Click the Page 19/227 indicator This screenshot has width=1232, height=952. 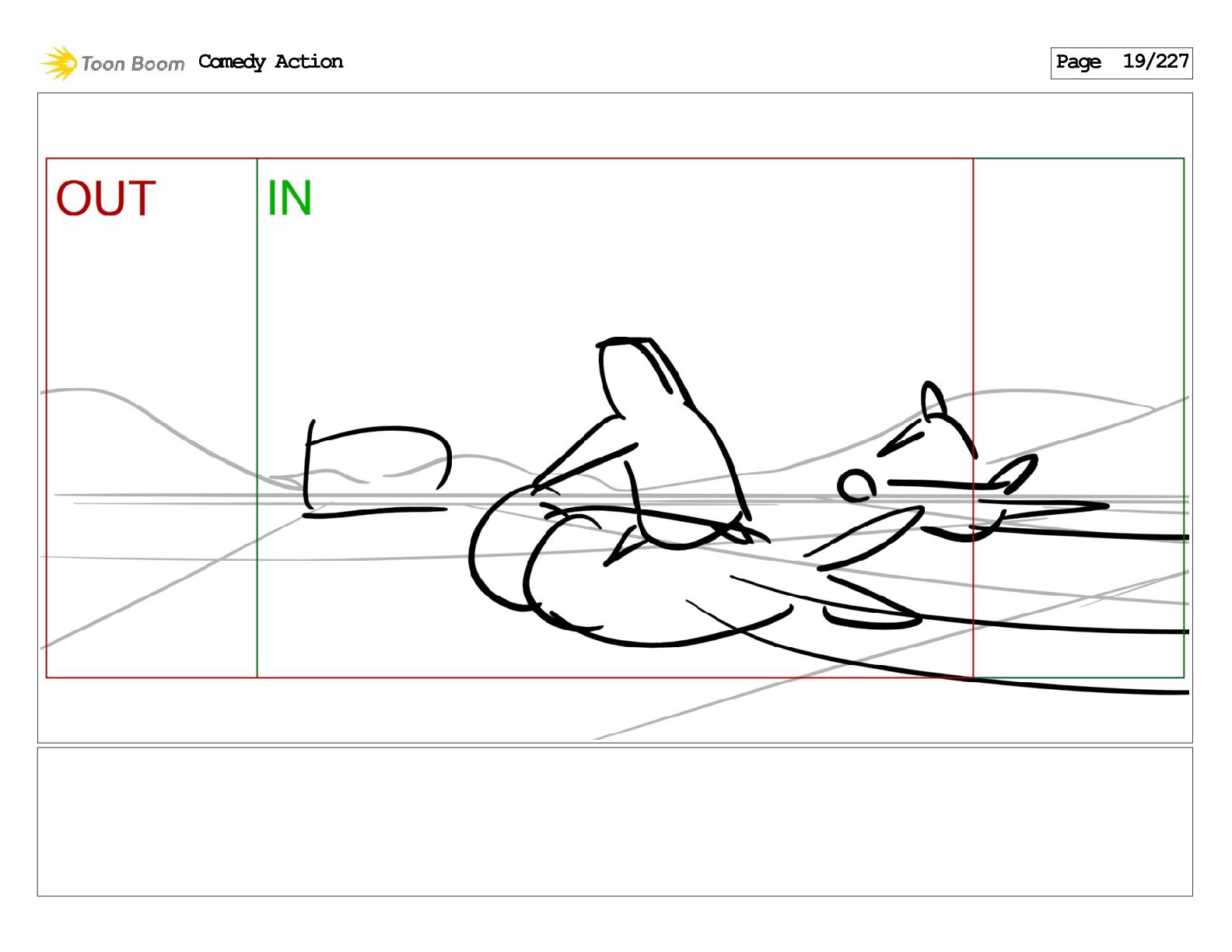point(1121,62)
